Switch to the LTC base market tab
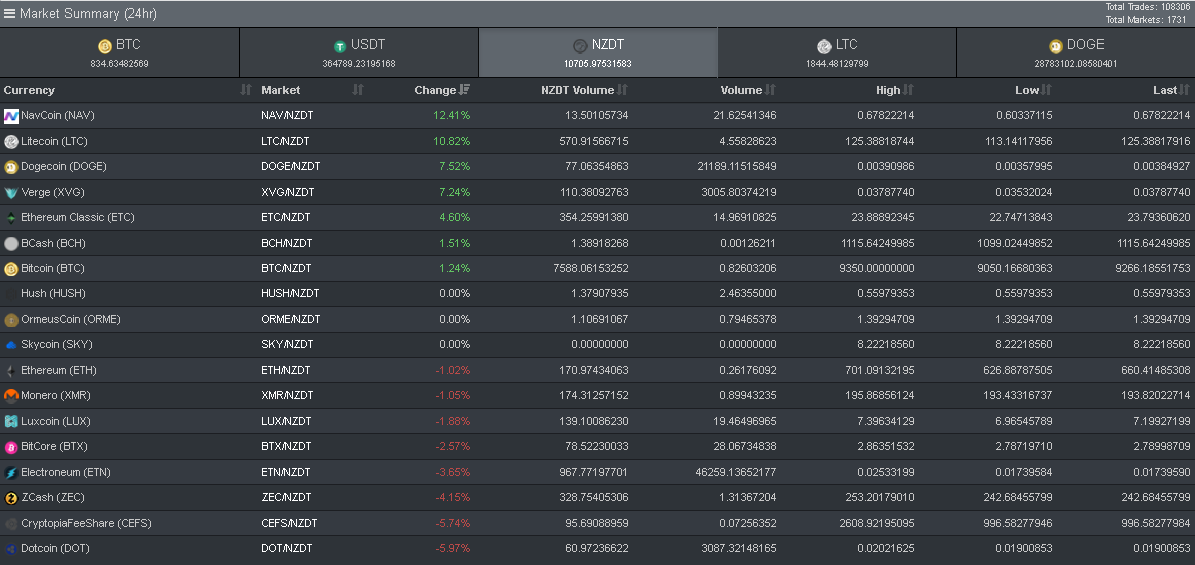The image size is (1195, 565). pyautogui.click(x=837, y=53)
